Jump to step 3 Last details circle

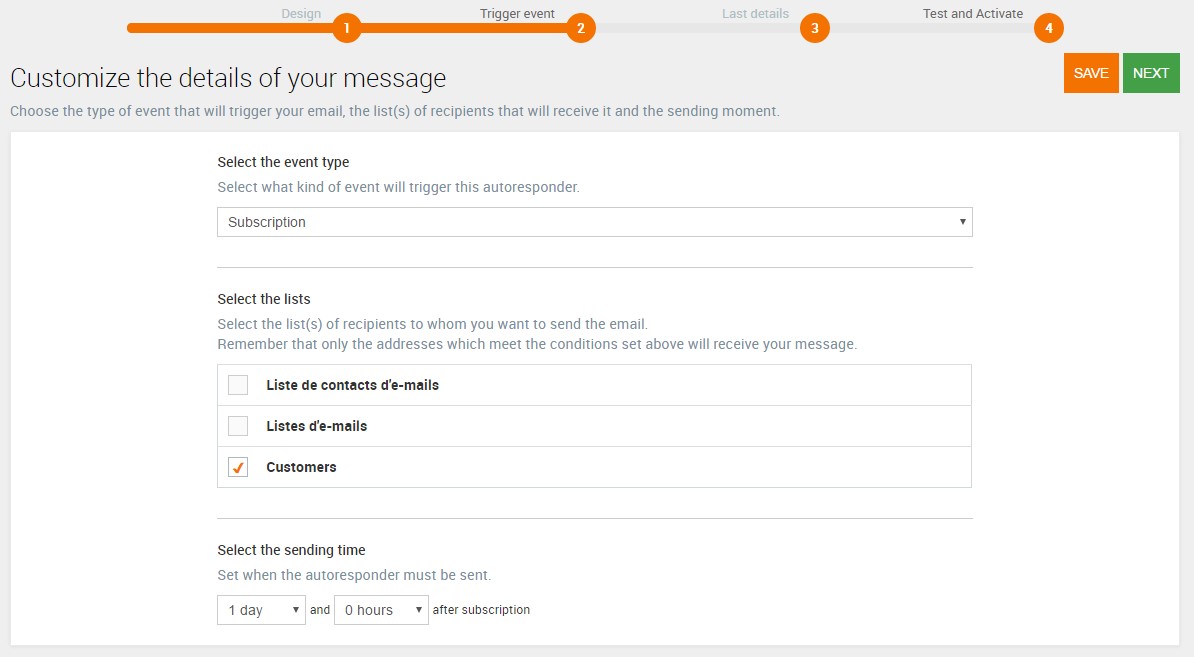pos(814,28)
